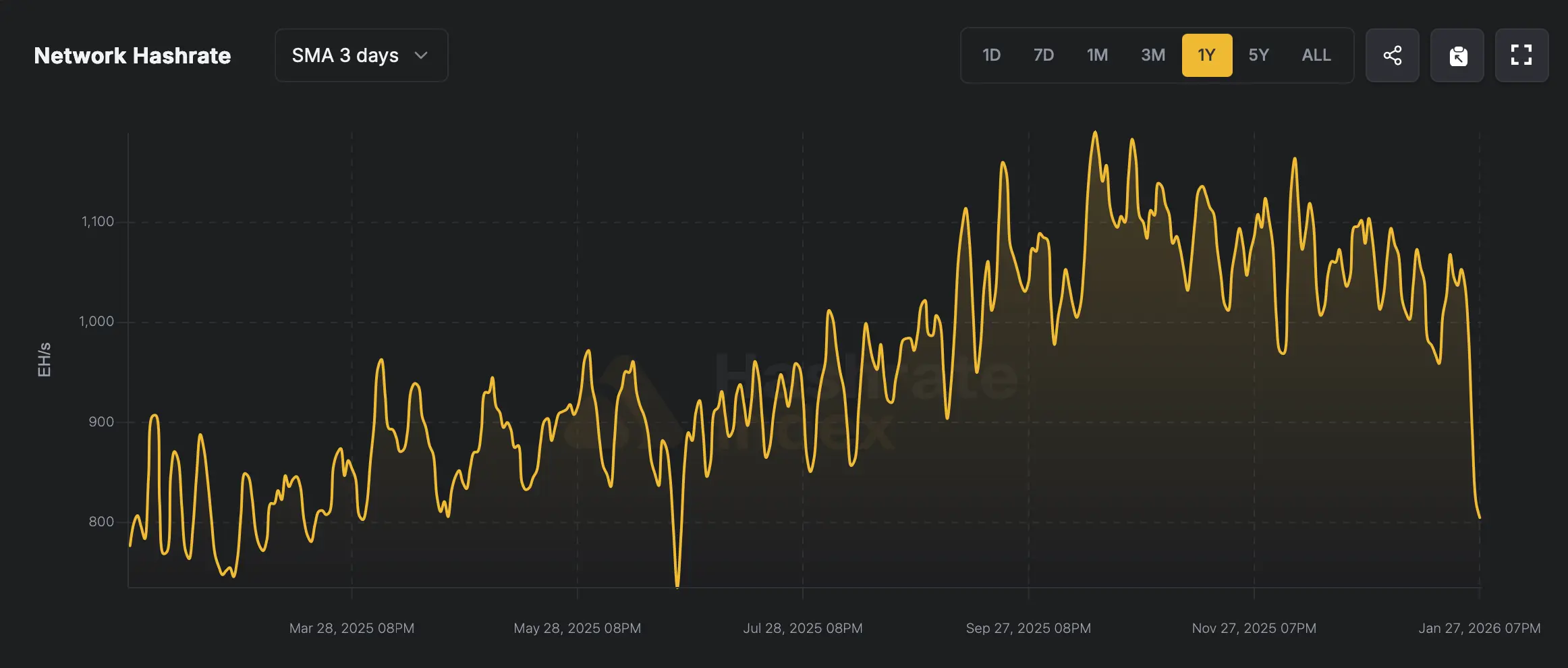This screenshot has width=1568, height=668.
Task: Select the 7D time range
Action: click(1044, 55)
